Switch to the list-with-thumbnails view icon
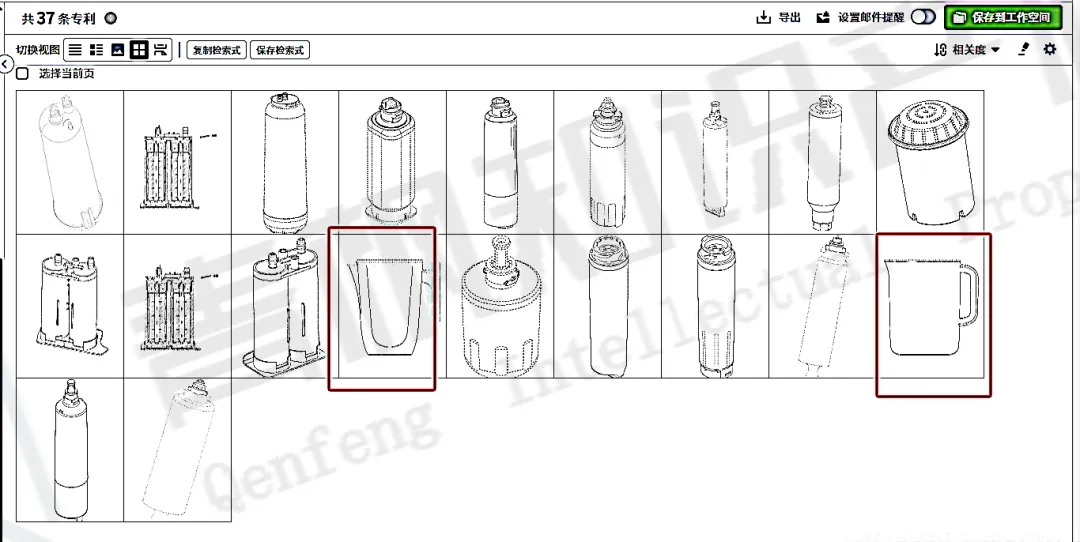 [x=96, y=50]
